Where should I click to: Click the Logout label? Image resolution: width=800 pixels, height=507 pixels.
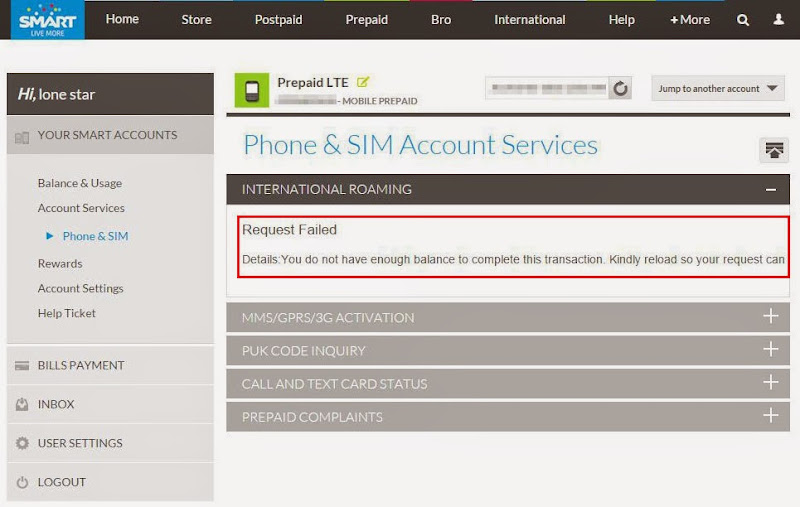[x=62, y=482]
